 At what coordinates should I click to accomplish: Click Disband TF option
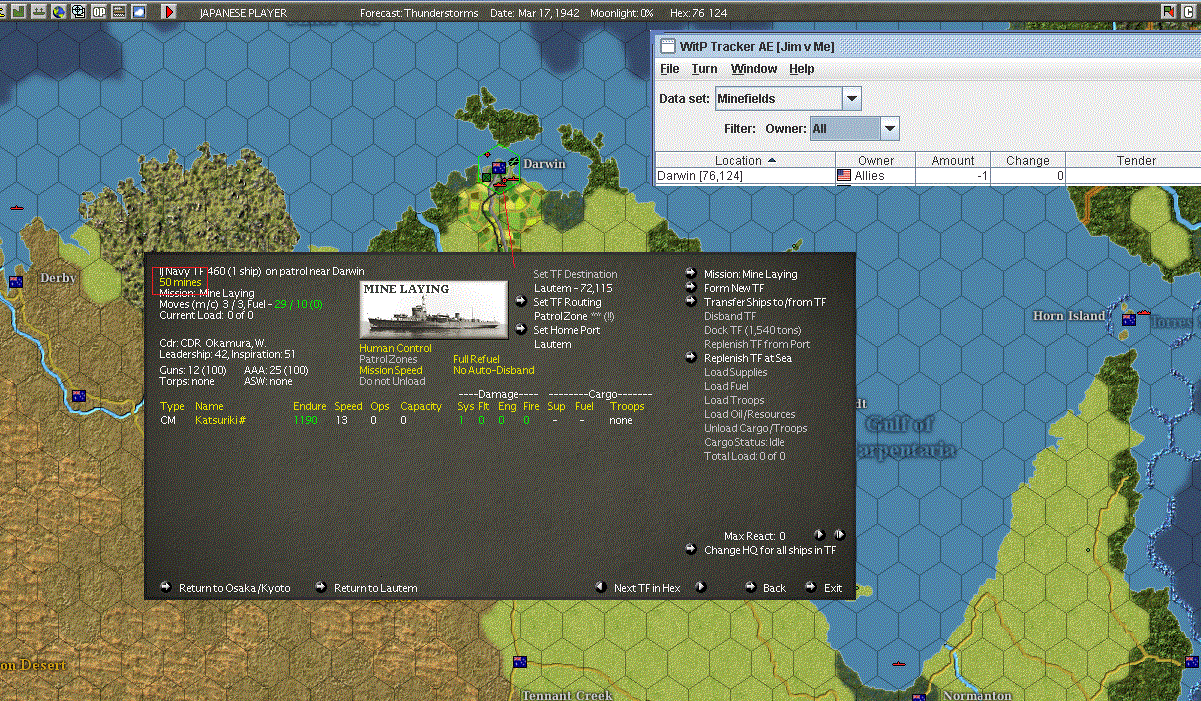pyautogui.click(x=730, y=316)
